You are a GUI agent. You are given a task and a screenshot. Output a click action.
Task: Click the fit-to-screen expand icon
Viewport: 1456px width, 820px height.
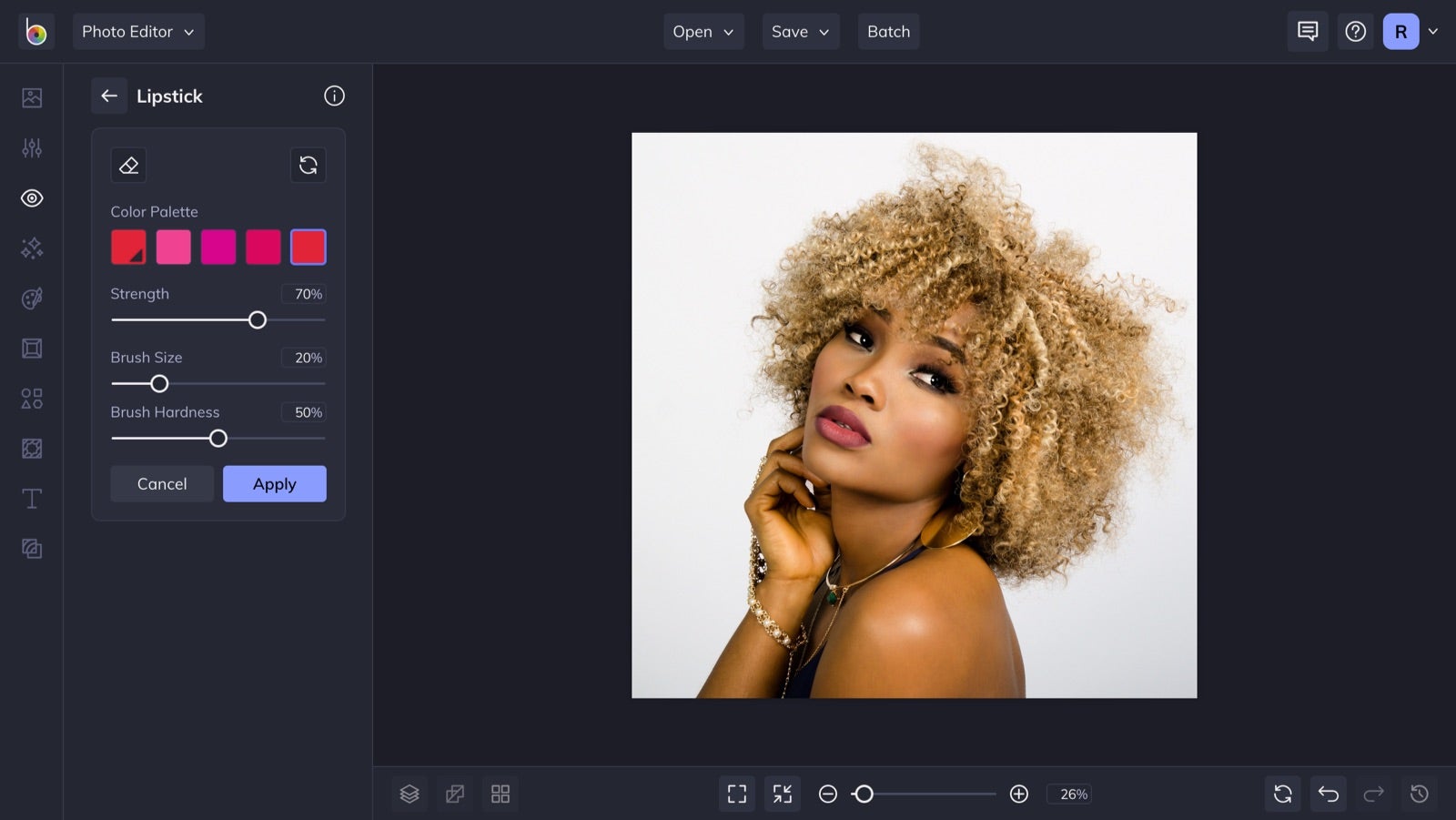pyautogui.click(x=737, y=794)
